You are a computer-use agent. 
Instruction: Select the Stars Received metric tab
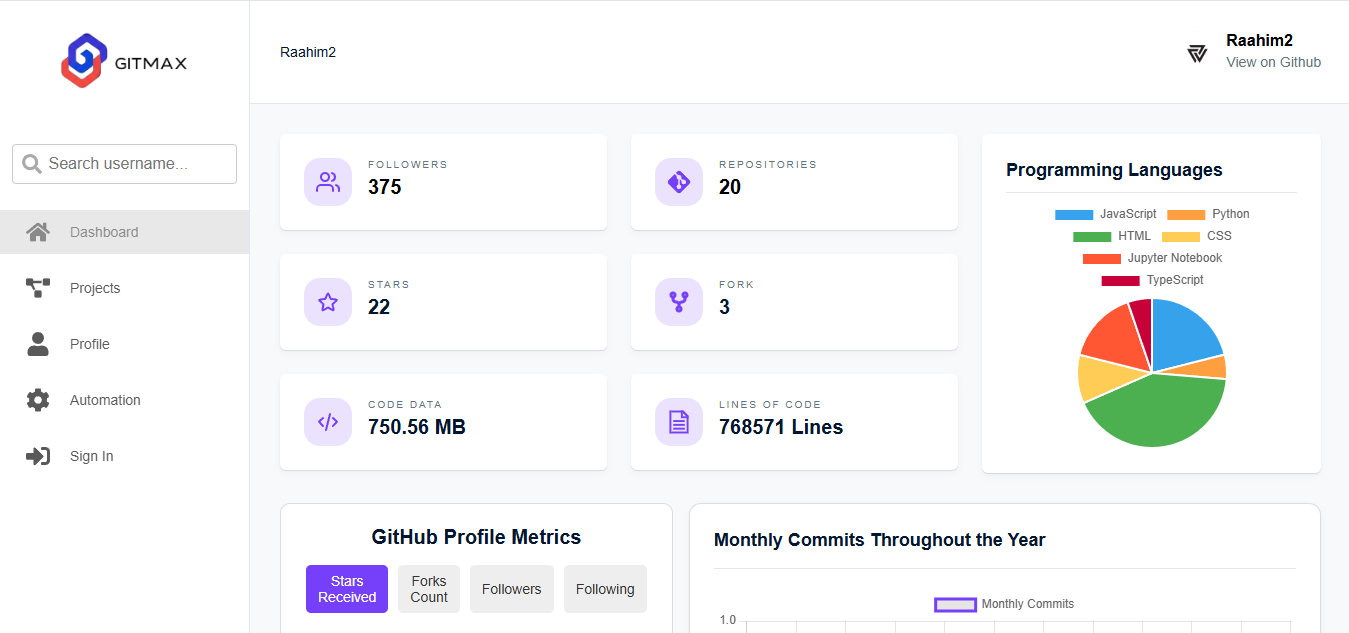pos(347,589)
